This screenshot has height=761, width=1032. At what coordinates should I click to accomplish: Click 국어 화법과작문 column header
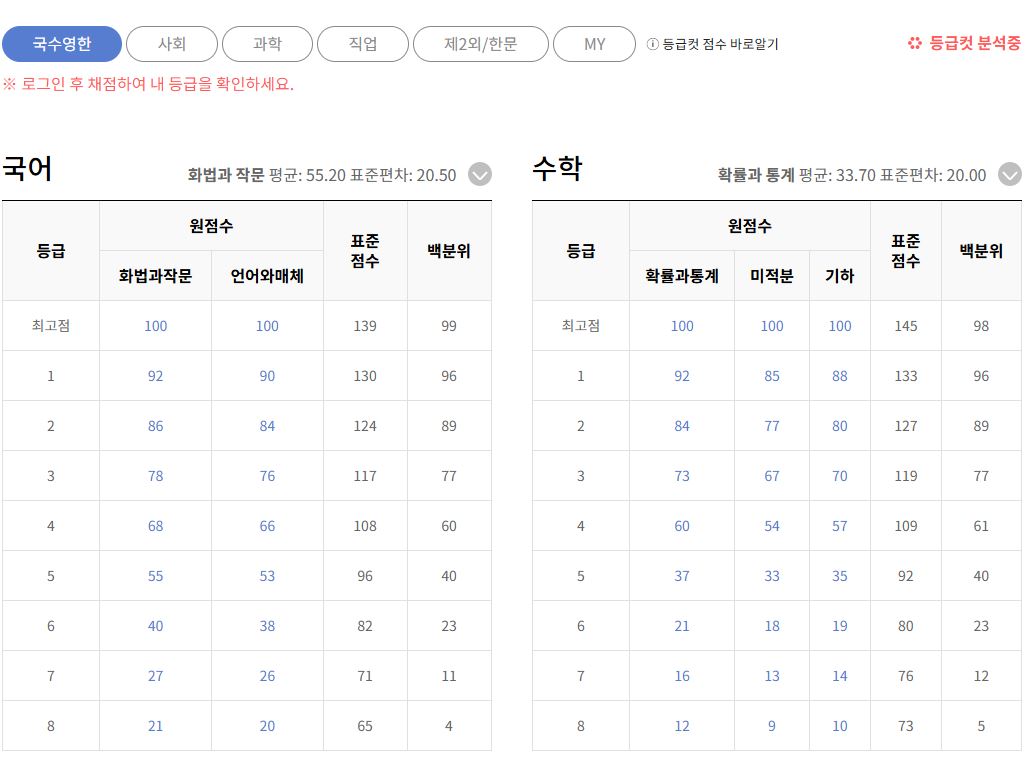(x=155, y=276)
